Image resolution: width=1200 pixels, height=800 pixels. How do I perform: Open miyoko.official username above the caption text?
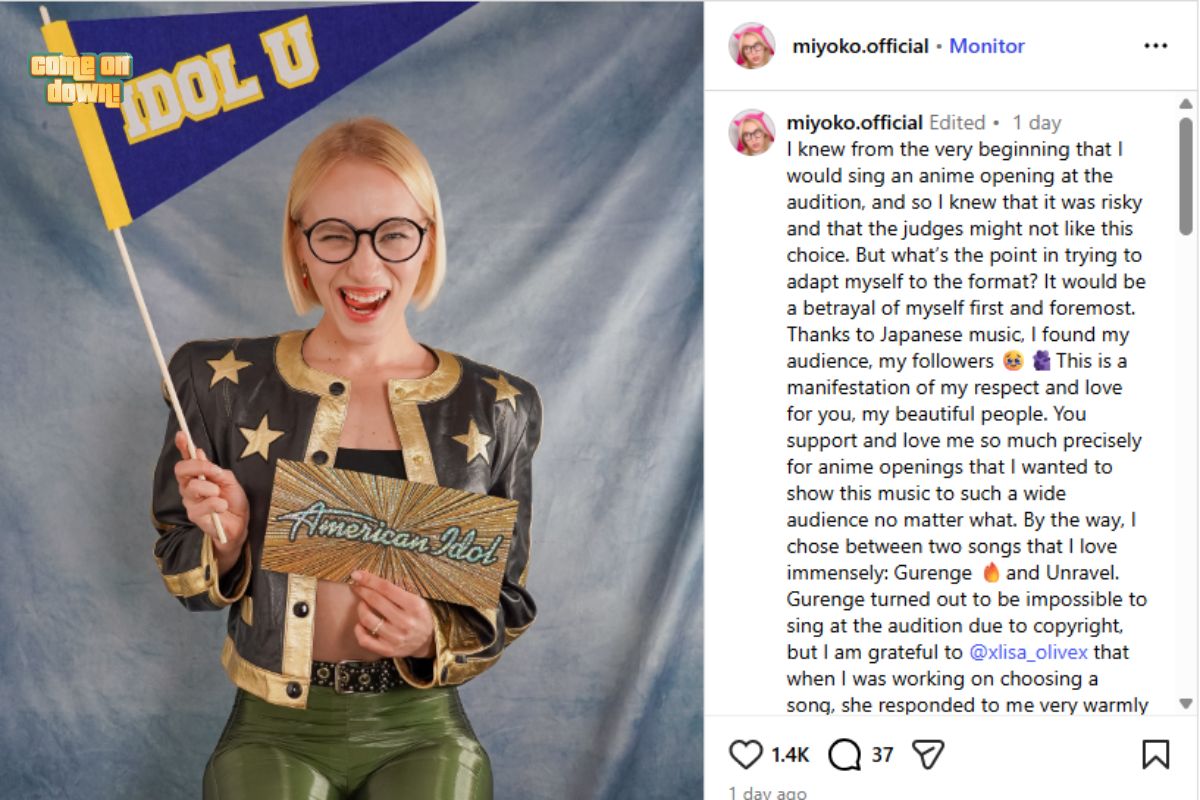(855, 123)
